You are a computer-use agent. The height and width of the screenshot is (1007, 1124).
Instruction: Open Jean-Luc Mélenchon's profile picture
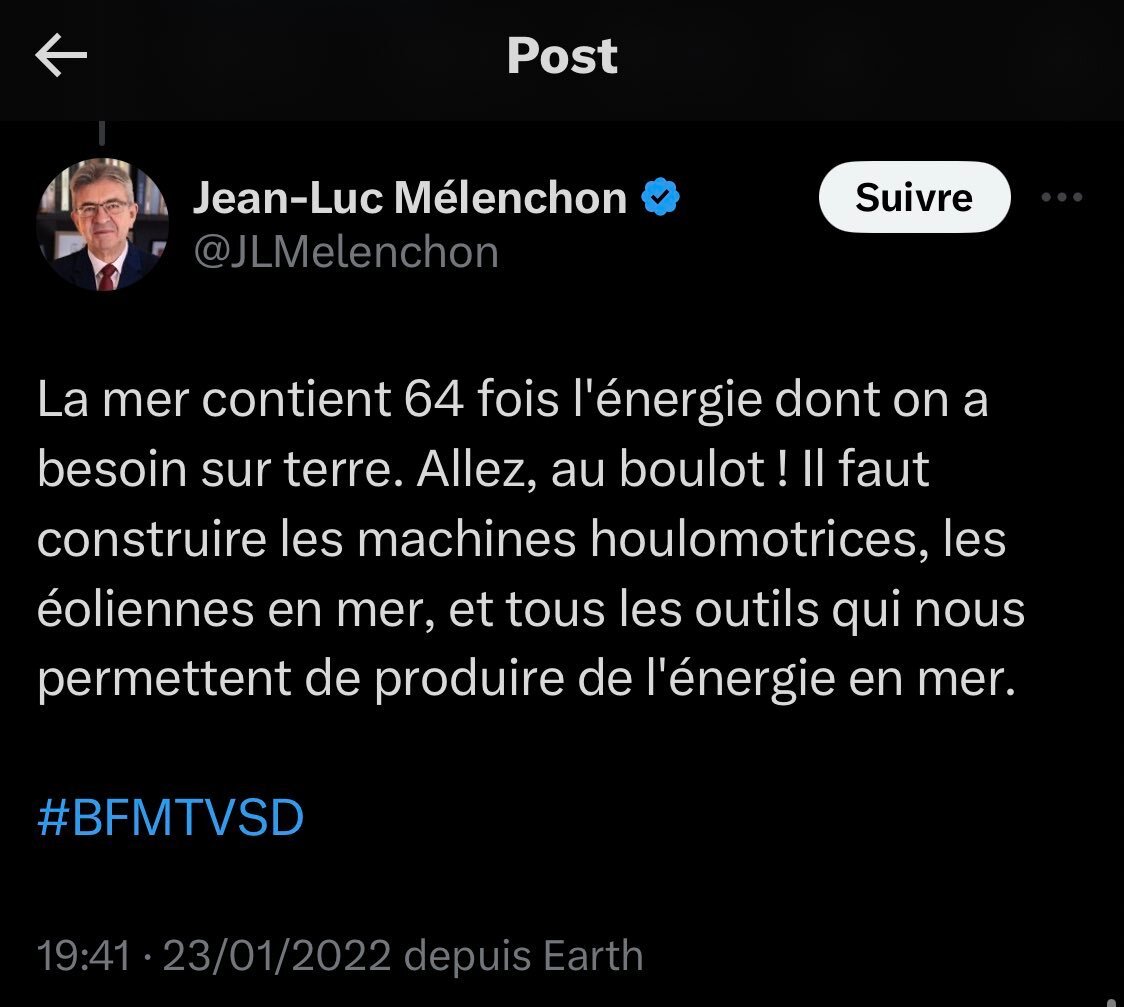[103, 224]
